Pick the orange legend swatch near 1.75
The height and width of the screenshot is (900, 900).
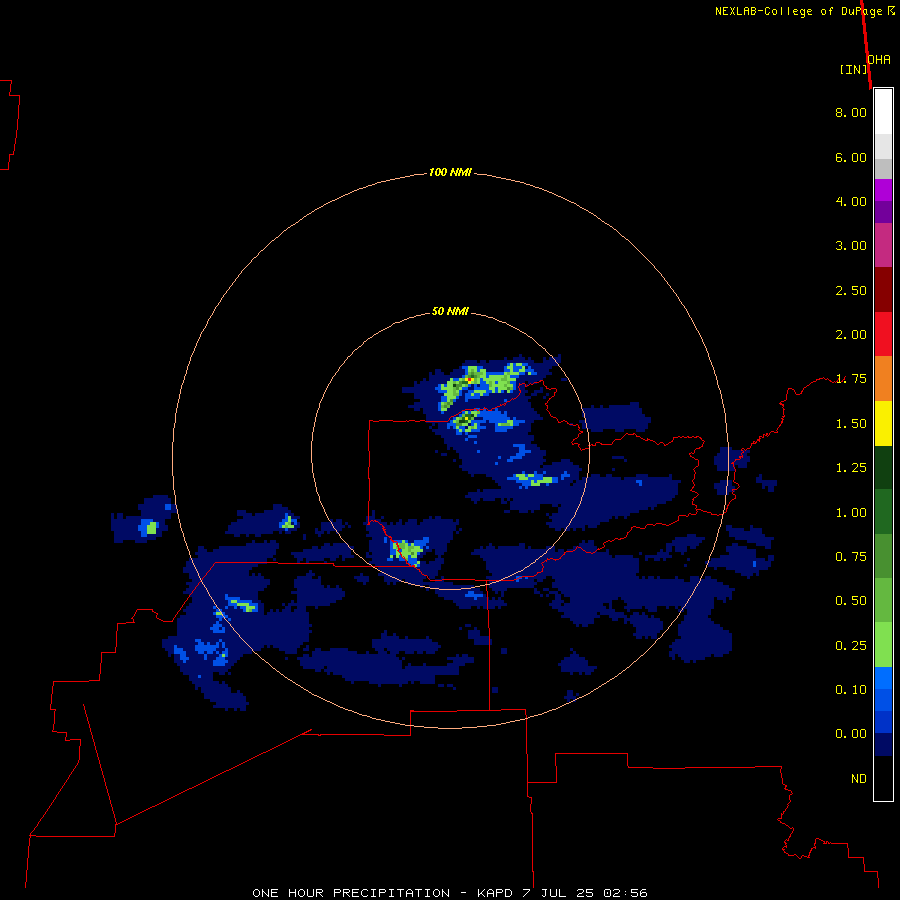click(x=883, y=379)
